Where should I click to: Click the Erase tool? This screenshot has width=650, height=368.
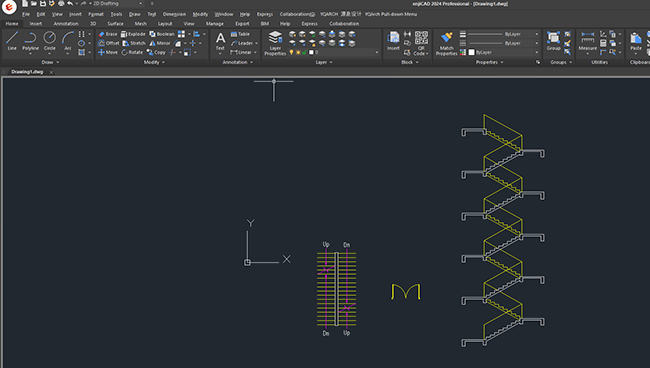[x=108, y=34]
